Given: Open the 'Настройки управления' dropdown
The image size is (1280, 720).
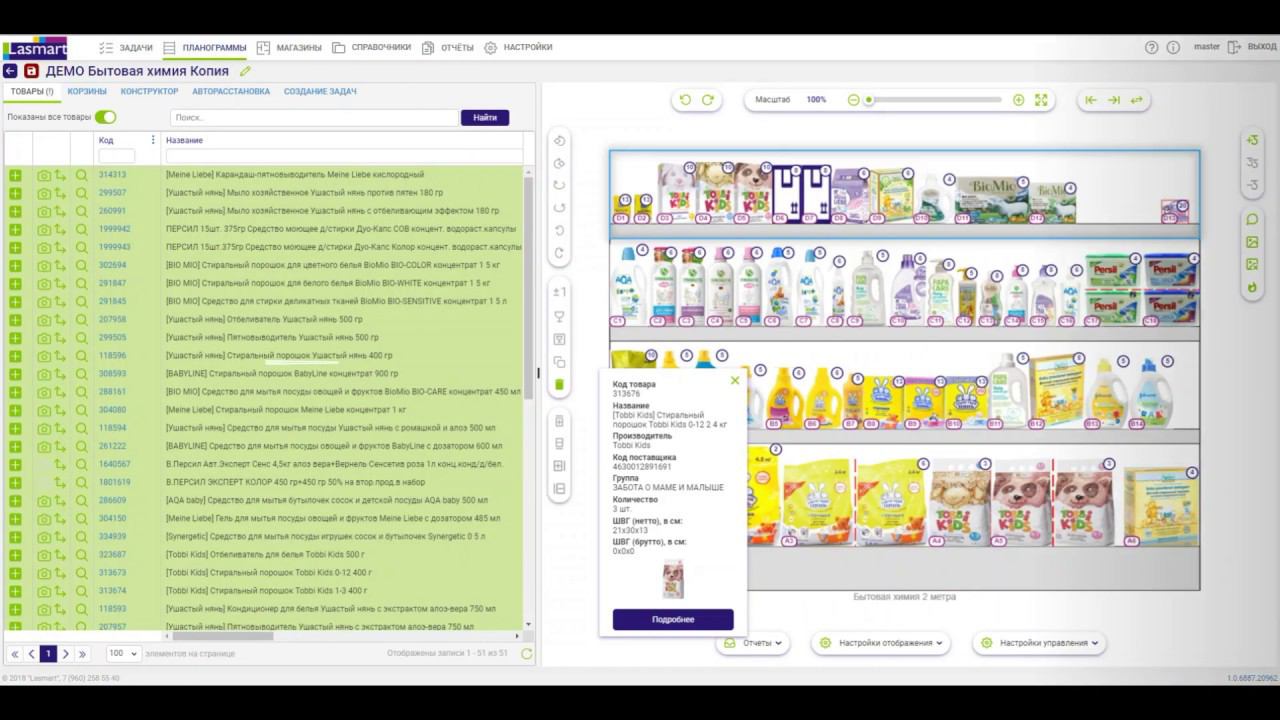Looking at the screenshot, I should (x=1040, y=643).
